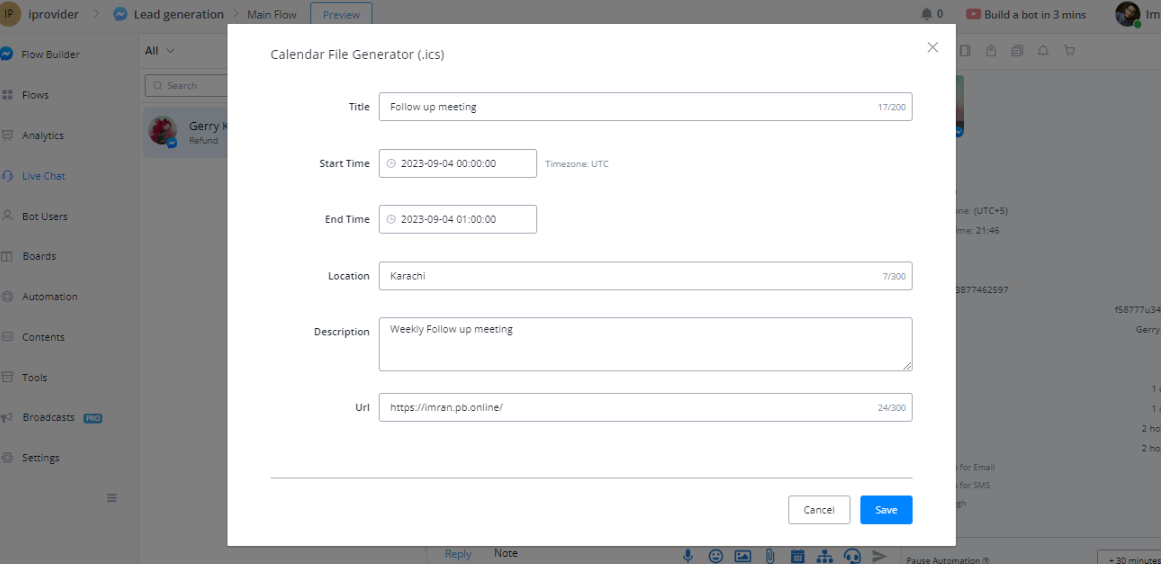1161x564 pixels.
Task: Click the notification bell icon in header
Action: click(x=926, y=14)
